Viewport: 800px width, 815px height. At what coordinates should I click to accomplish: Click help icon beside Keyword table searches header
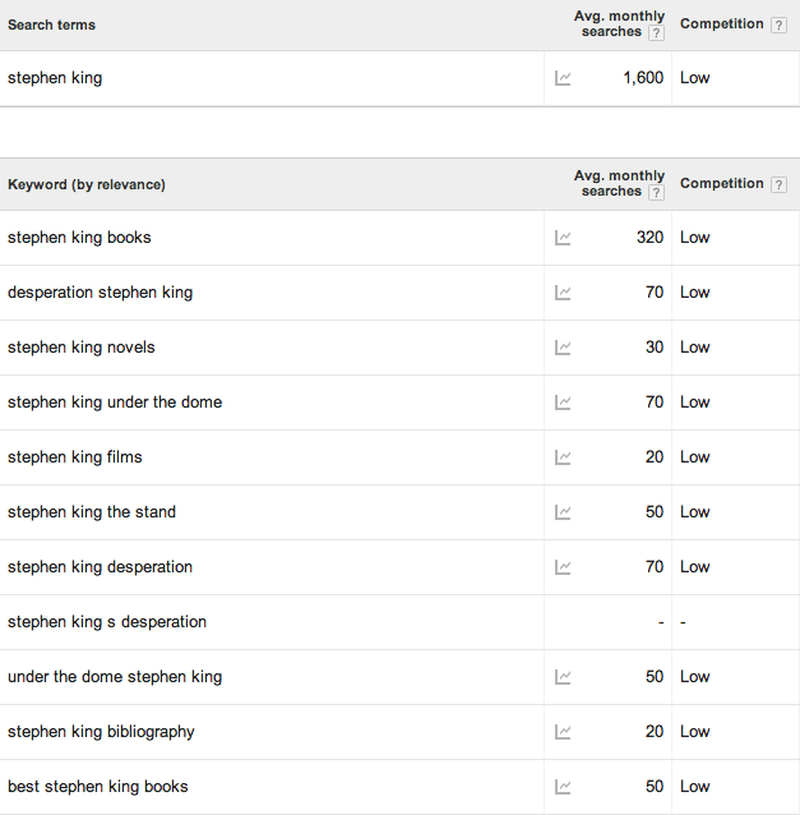click(x=656, y=192)
